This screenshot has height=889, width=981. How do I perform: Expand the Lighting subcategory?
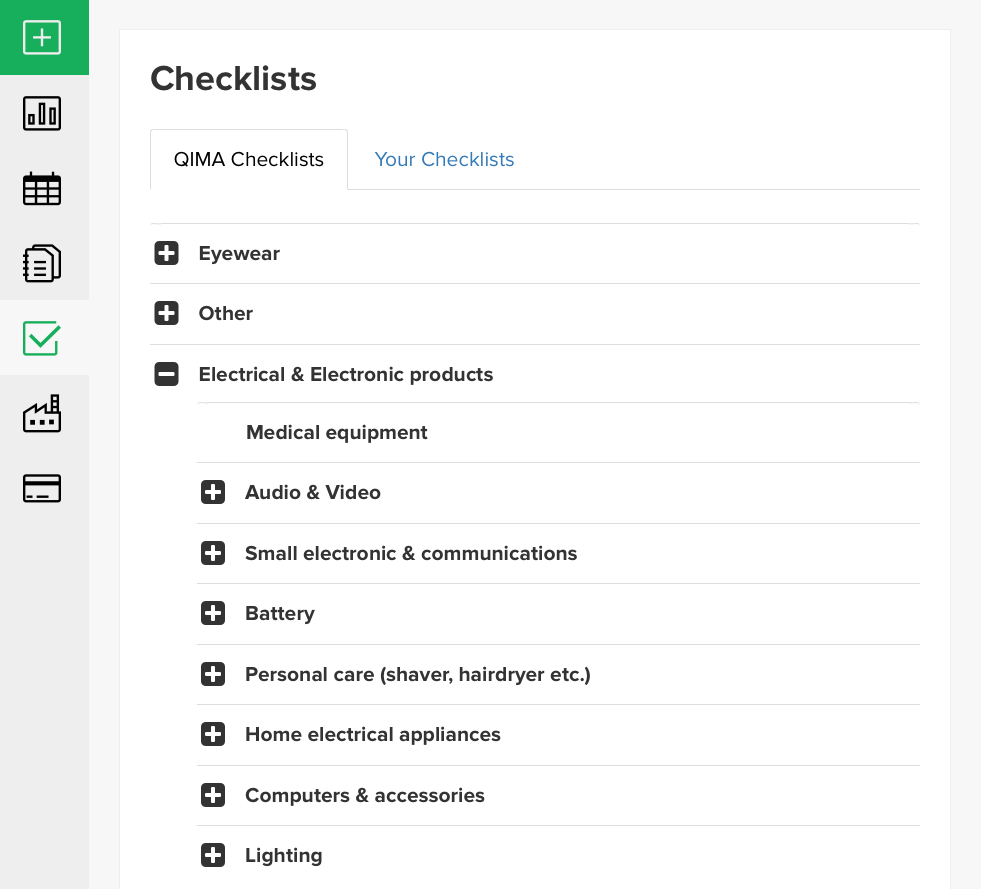pos(213,855)
